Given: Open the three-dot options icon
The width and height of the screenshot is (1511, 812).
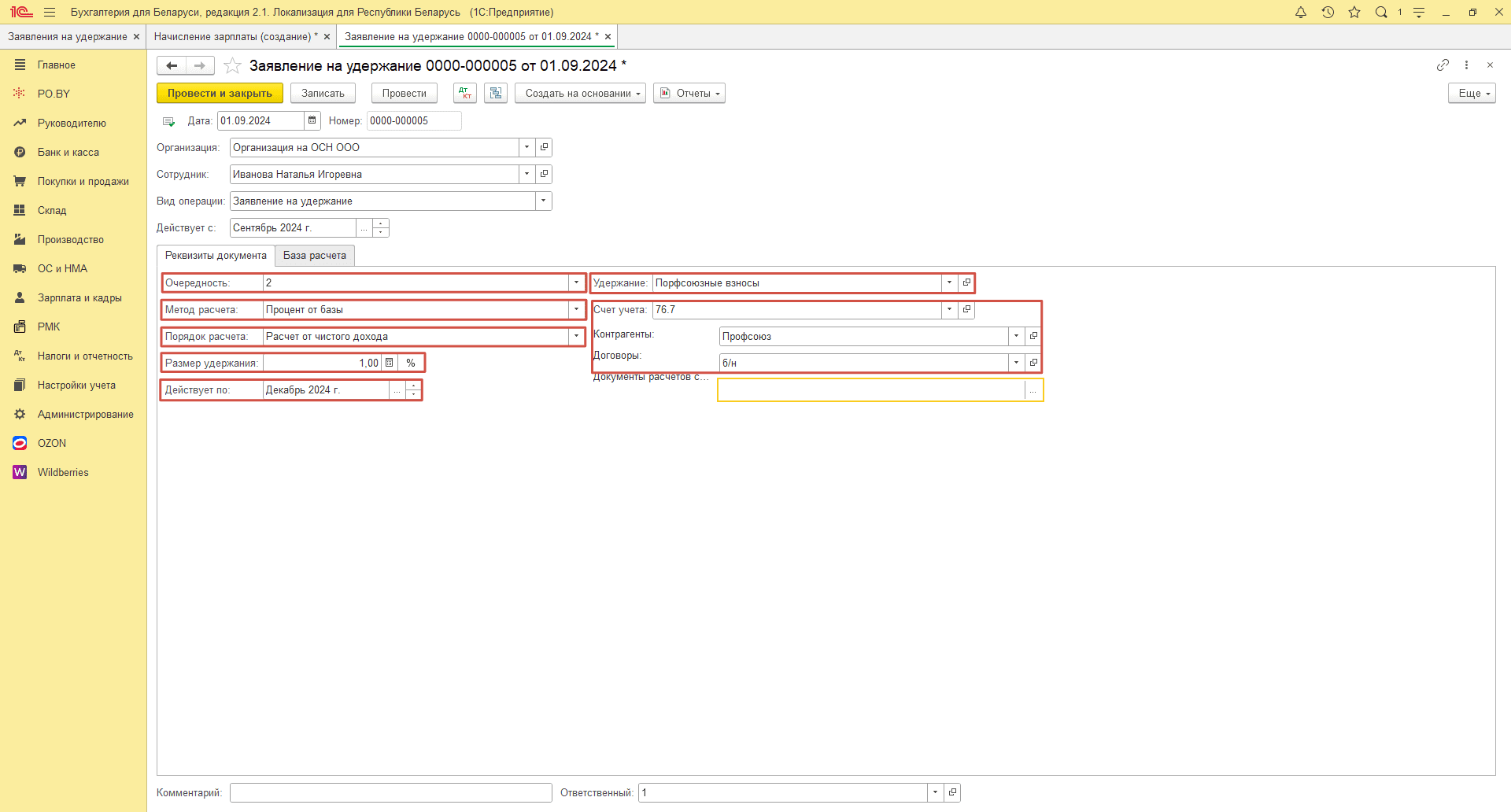Looking at the screenshot, I should click(x=1466, y=65).
